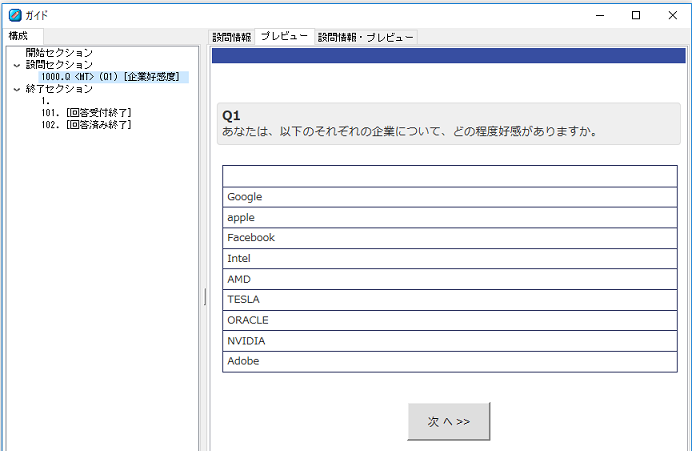The image size is (692, 451).
Task: Click the ORACLE row in the table
Action: (450, 320)
